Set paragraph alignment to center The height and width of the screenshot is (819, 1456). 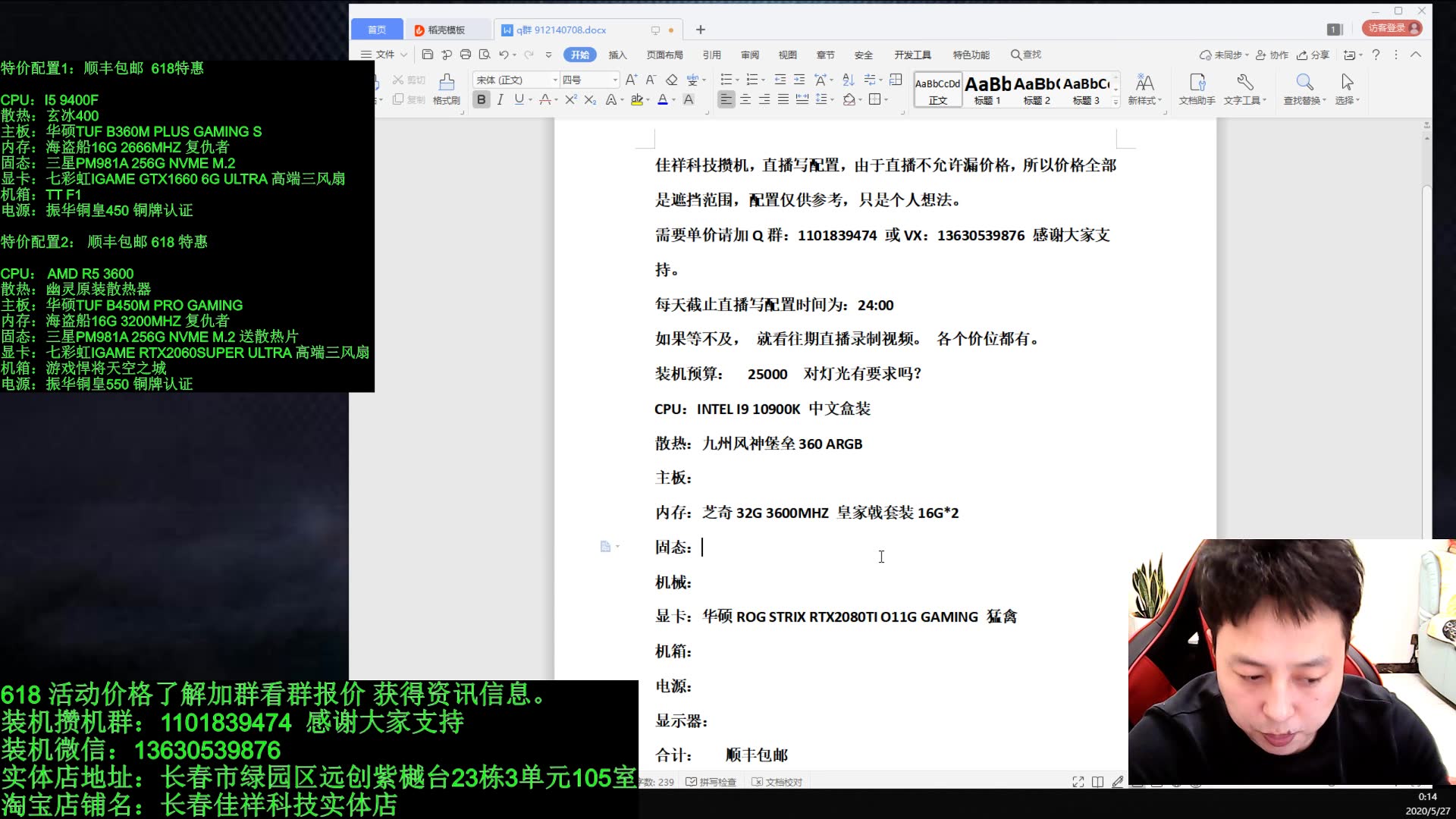[745, 99]
